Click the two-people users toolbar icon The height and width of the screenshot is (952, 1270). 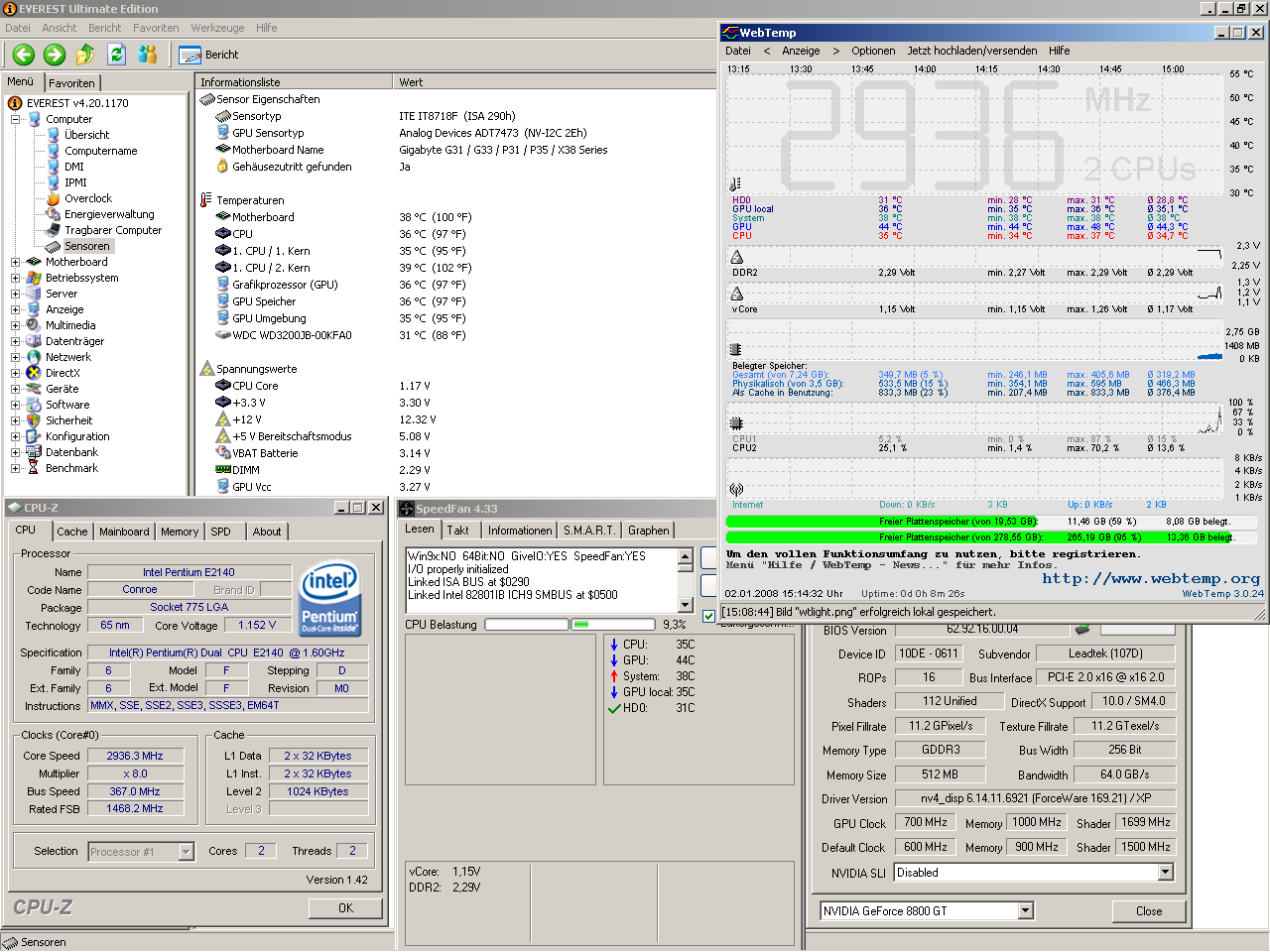click(x=148, y=55)
